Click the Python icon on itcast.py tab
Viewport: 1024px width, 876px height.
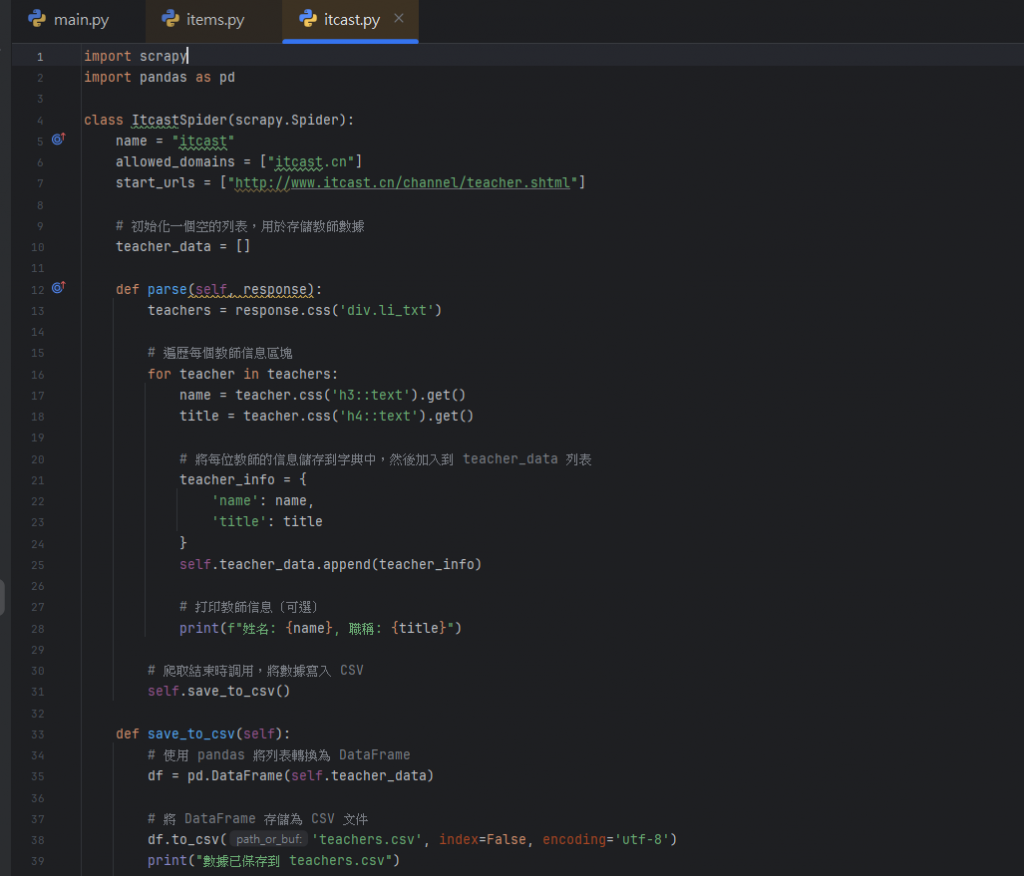tap(308, 19)
